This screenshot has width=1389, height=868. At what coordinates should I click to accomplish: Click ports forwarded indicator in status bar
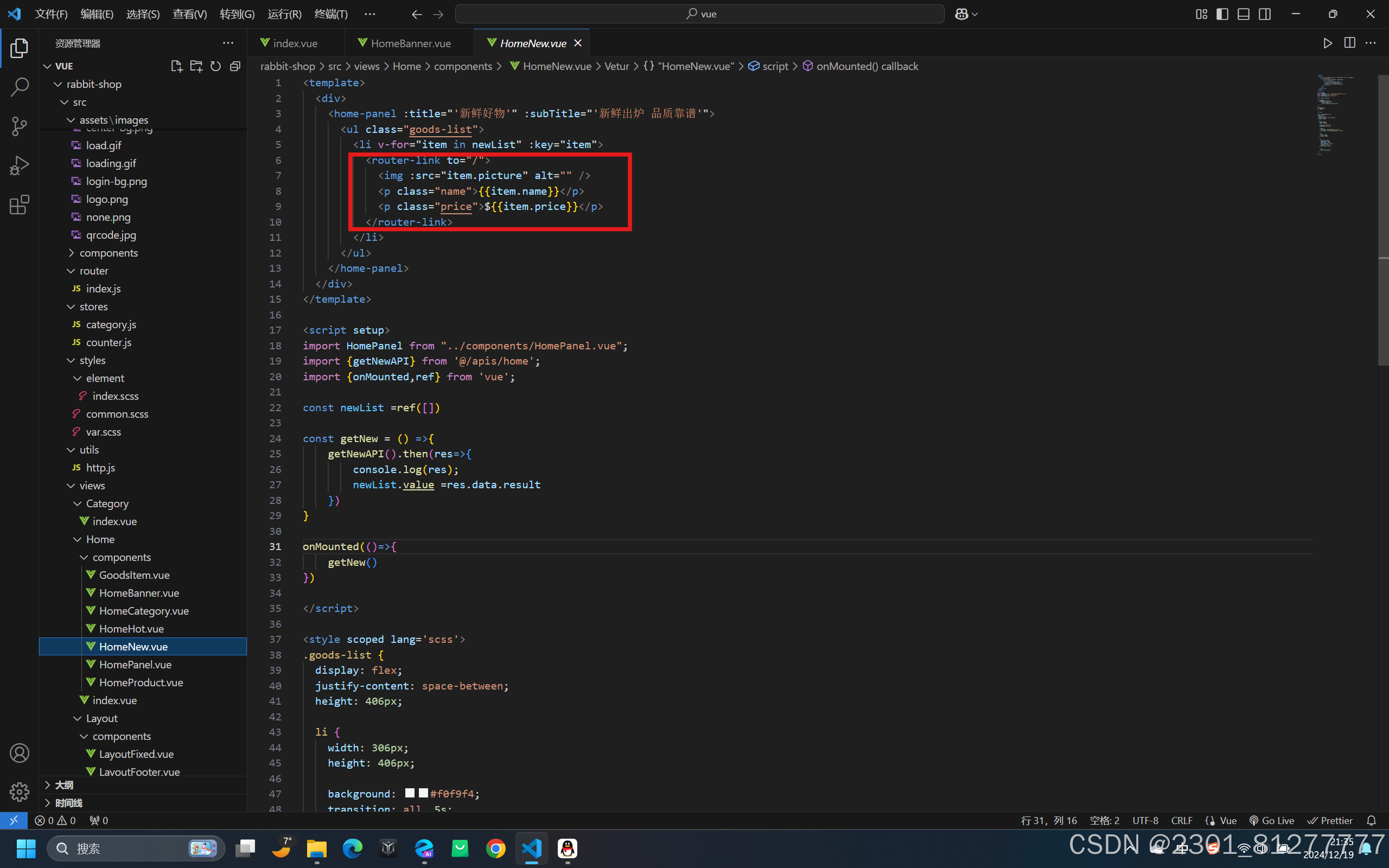tap(99, 820)
